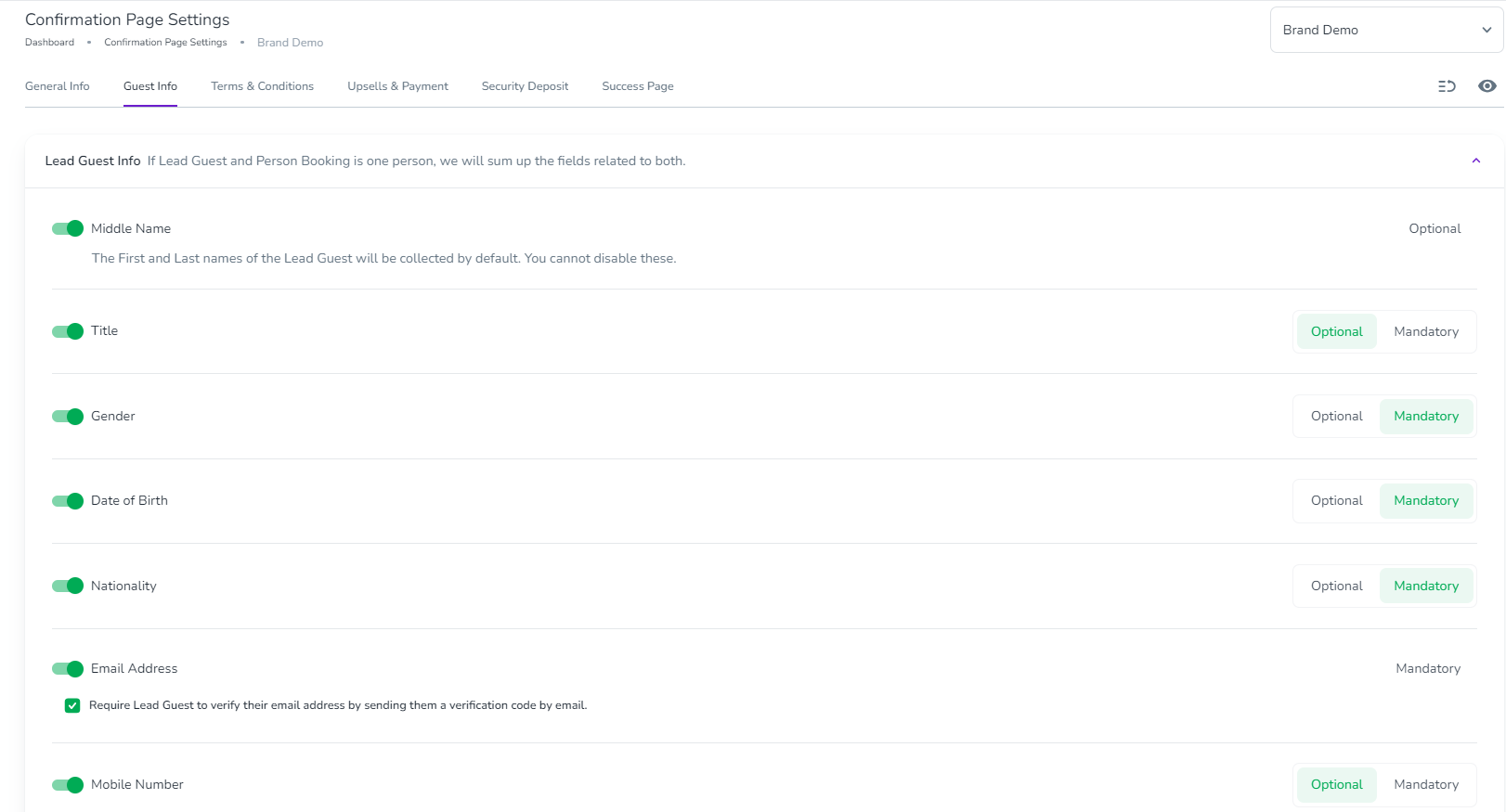
Task: Click the Brand Demo breadcrumb text
Action: 290,43
